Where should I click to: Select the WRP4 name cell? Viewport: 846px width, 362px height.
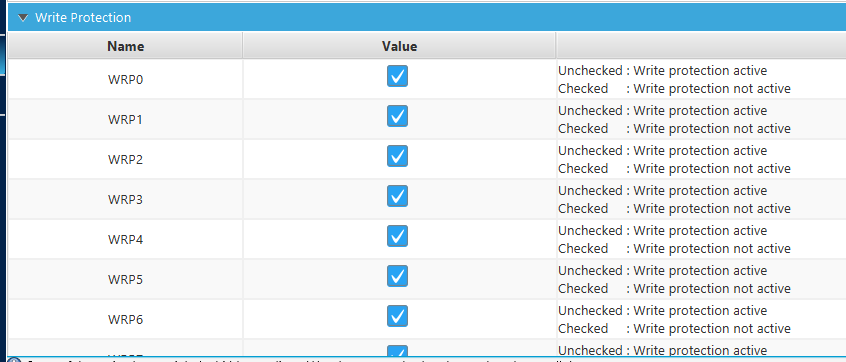click(x=125, y=240)
